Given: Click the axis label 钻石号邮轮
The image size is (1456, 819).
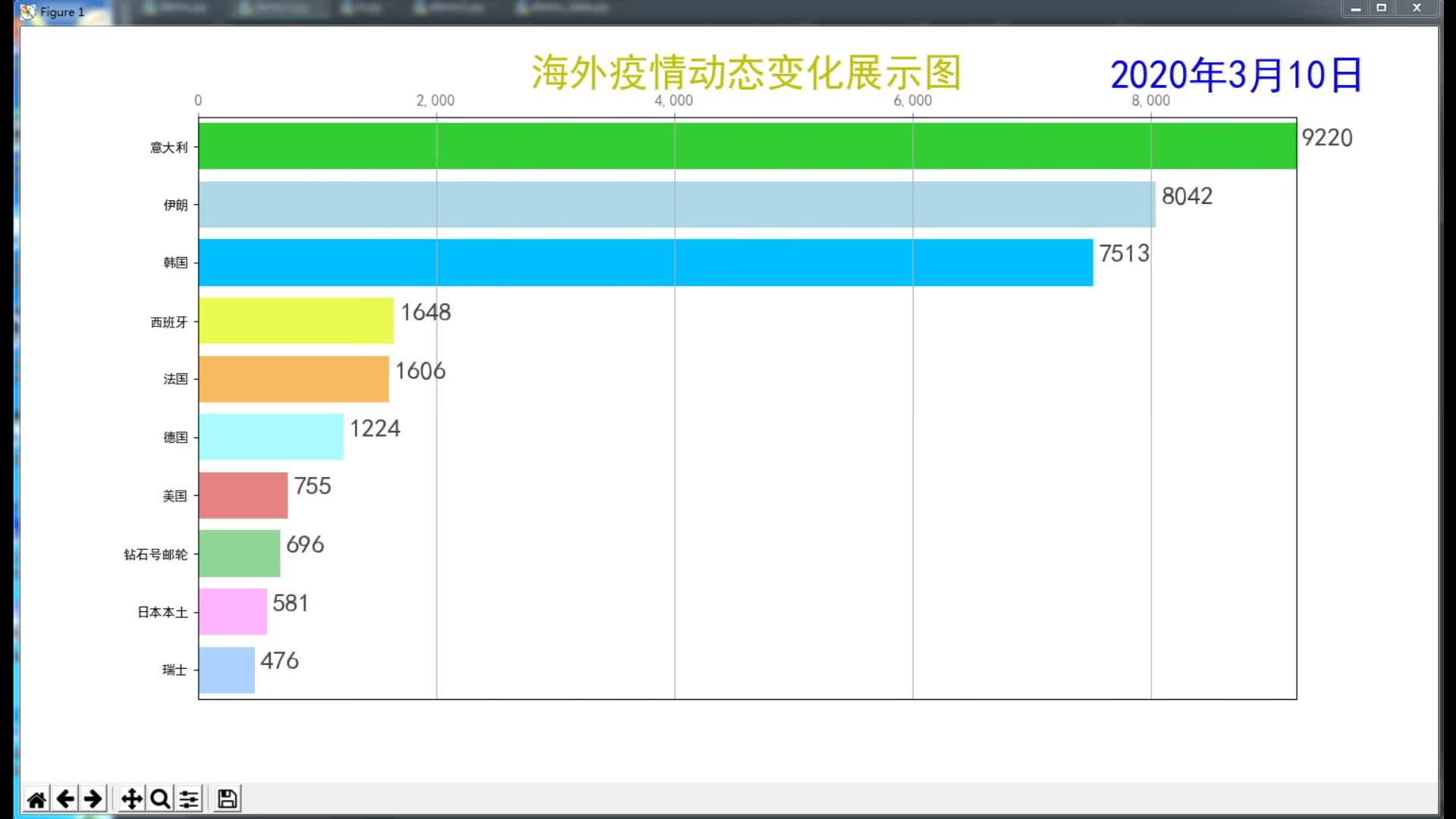Looking at the screenshot, I should tap(155, 554).
